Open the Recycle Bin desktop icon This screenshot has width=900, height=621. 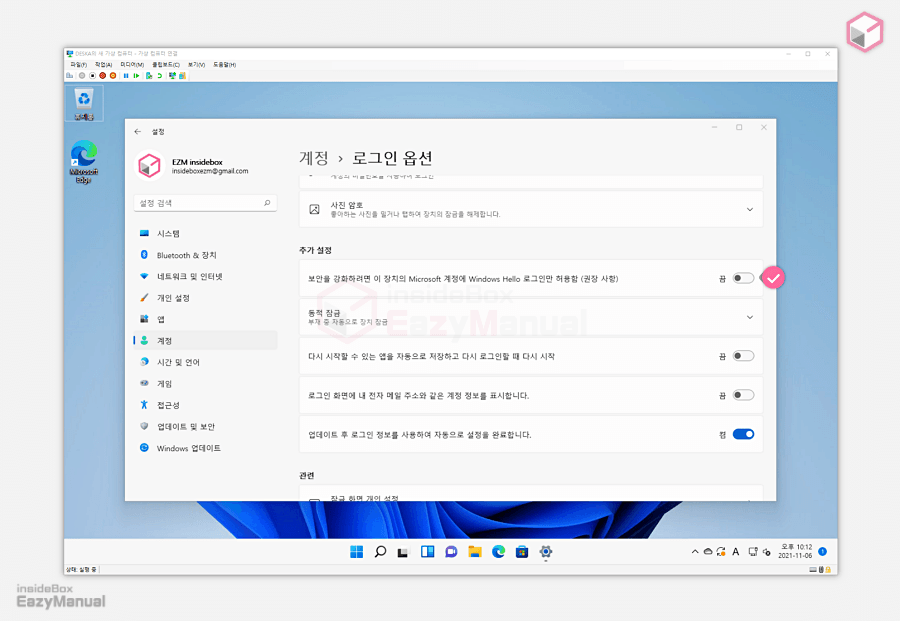pos(84,103)
